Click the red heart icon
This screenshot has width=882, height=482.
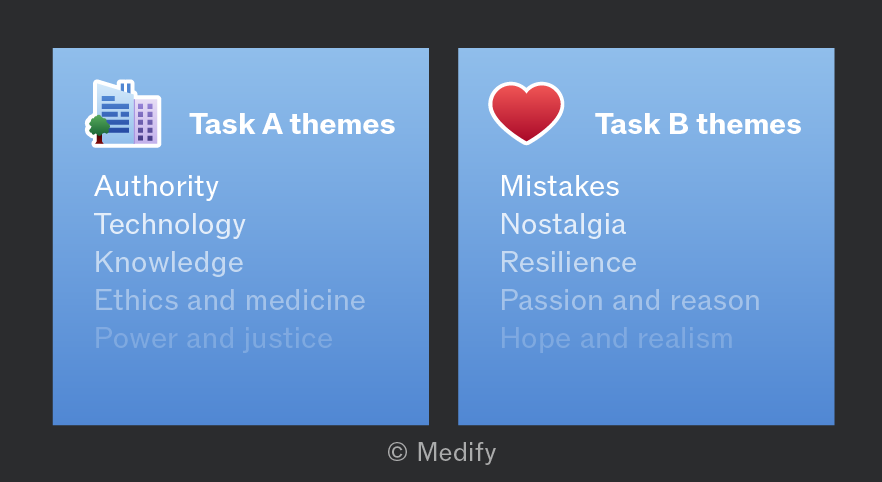point(526,113)
